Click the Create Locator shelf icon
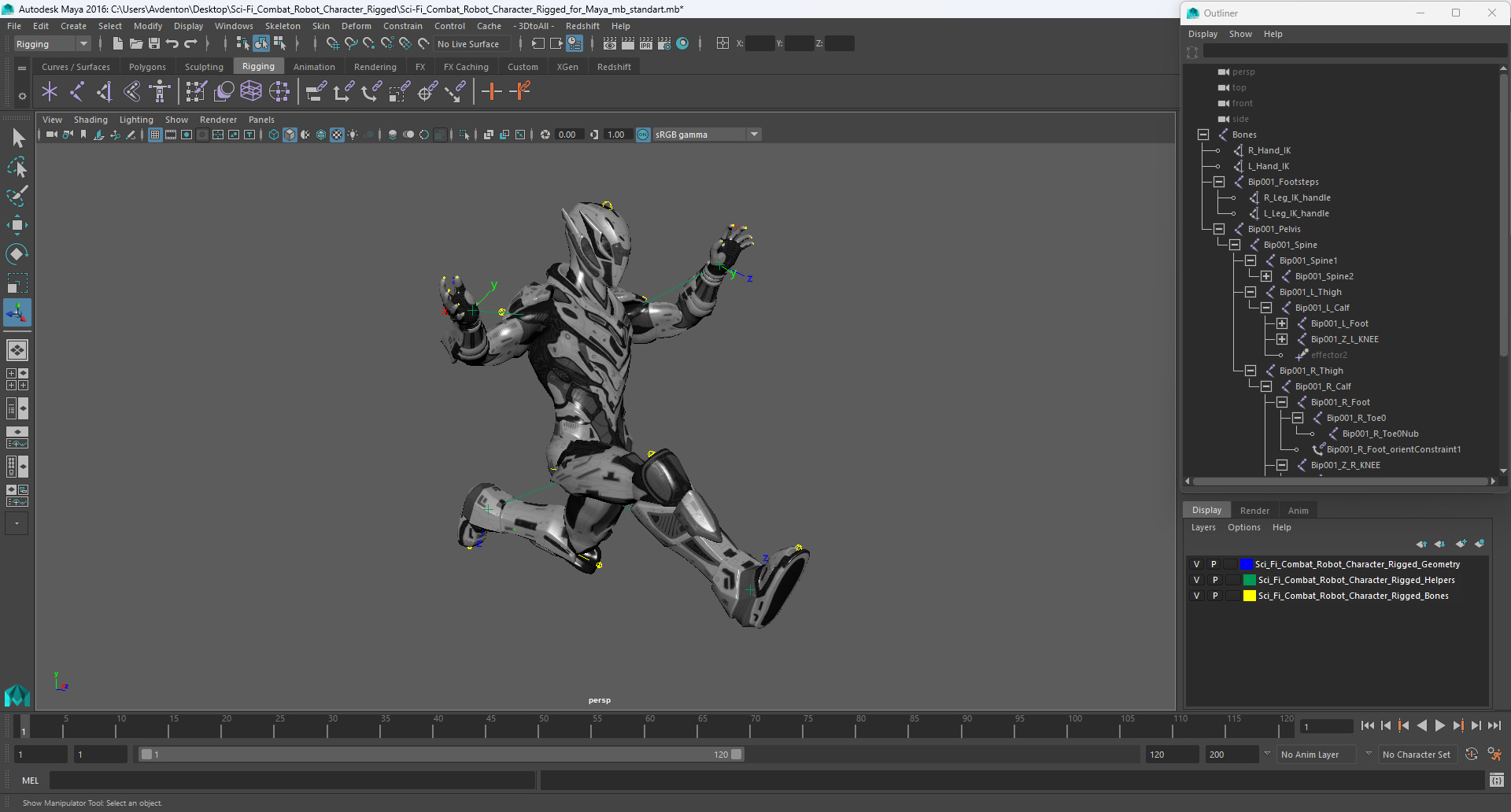The height and width of the screenshot is (812, 1511). (x=50, y=91)
